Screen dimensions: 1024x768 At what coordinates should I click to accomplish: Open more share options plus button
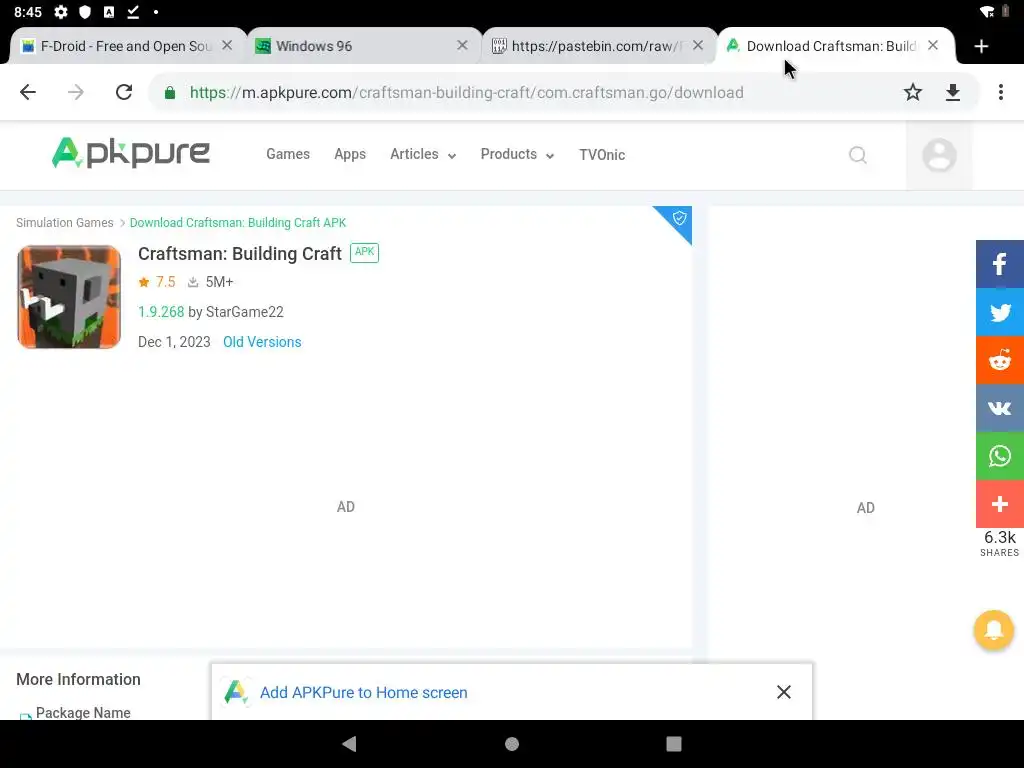click(1000, 504)
